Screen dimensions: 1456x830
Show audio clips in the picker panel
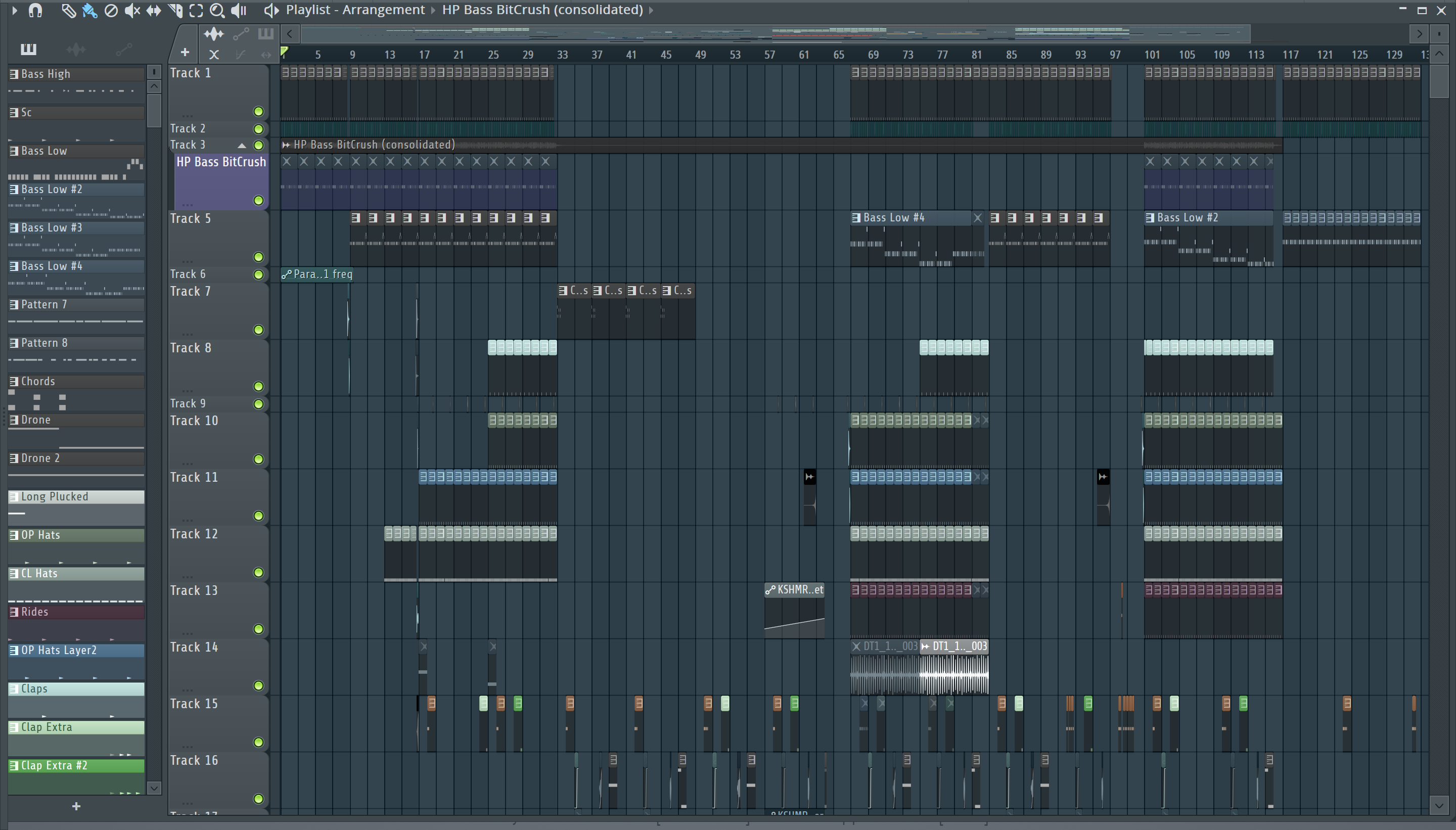coord(76,50)
